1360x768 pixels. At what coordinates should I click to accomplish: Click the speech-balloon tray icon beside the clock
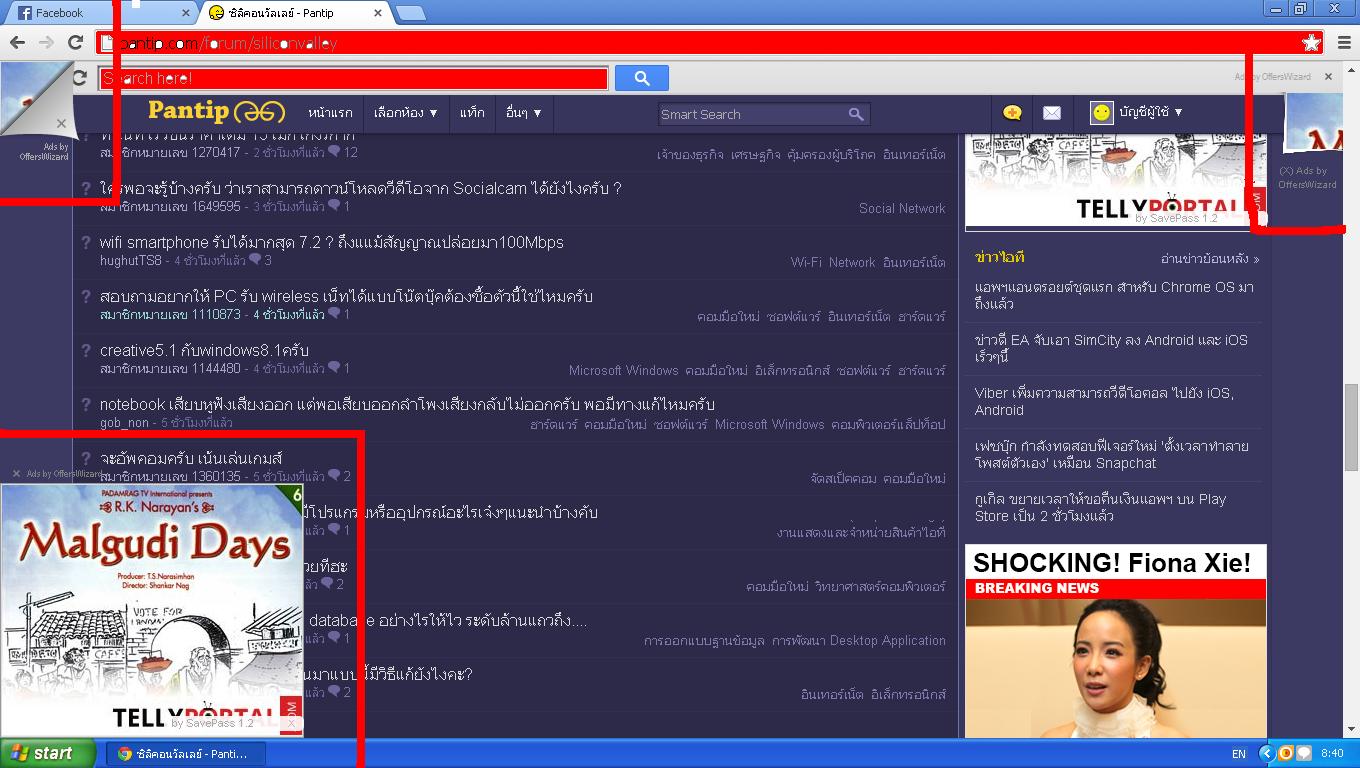click(x=1304, y=753)
